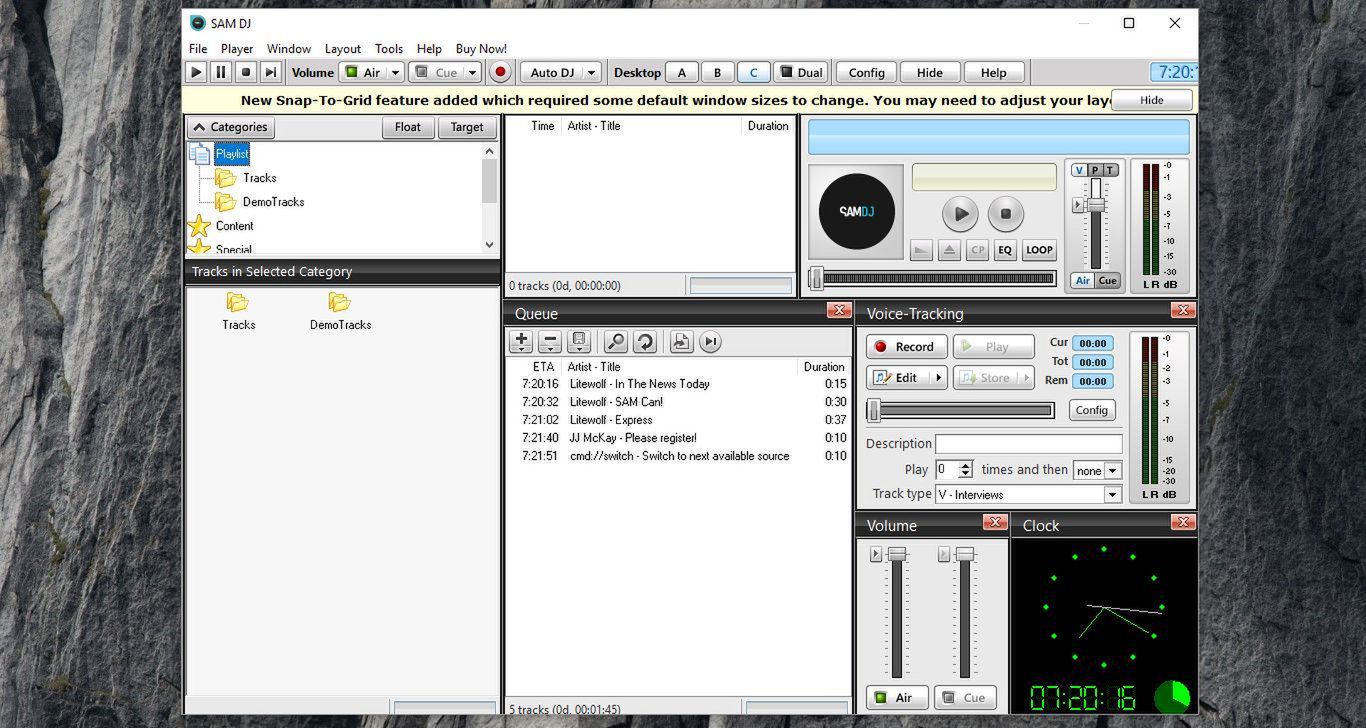Screen dimensions: 1366x728
Task: Open Voice-Tracking Config
Action: click(1091, 410)
